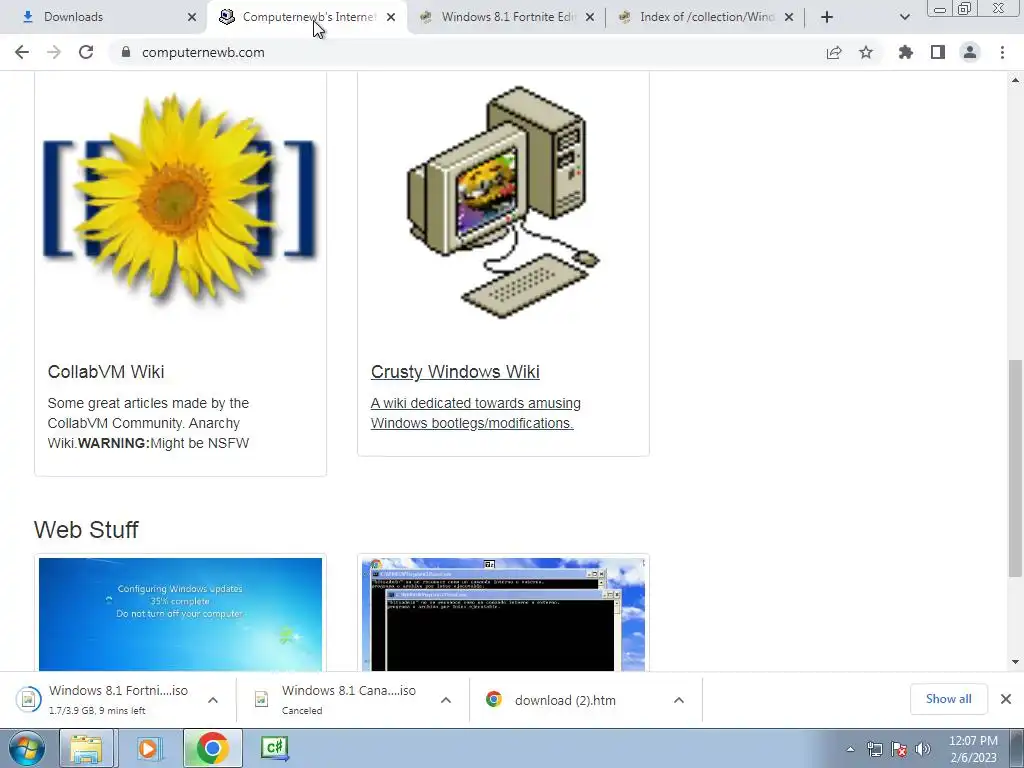Screen dimensions: 1024x768
Task: Open the CollabVM Wiki title link
Action: tap(106, 372)
